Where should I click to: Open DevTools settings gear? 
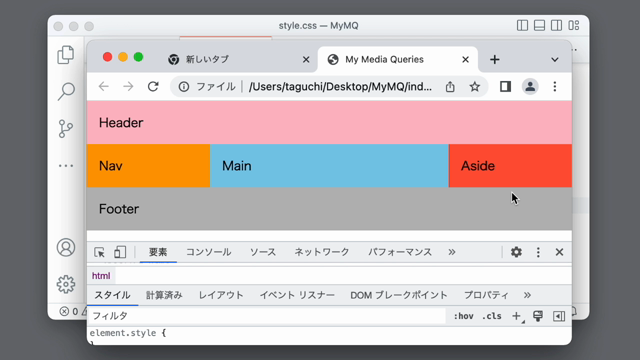tap(516, 252)
